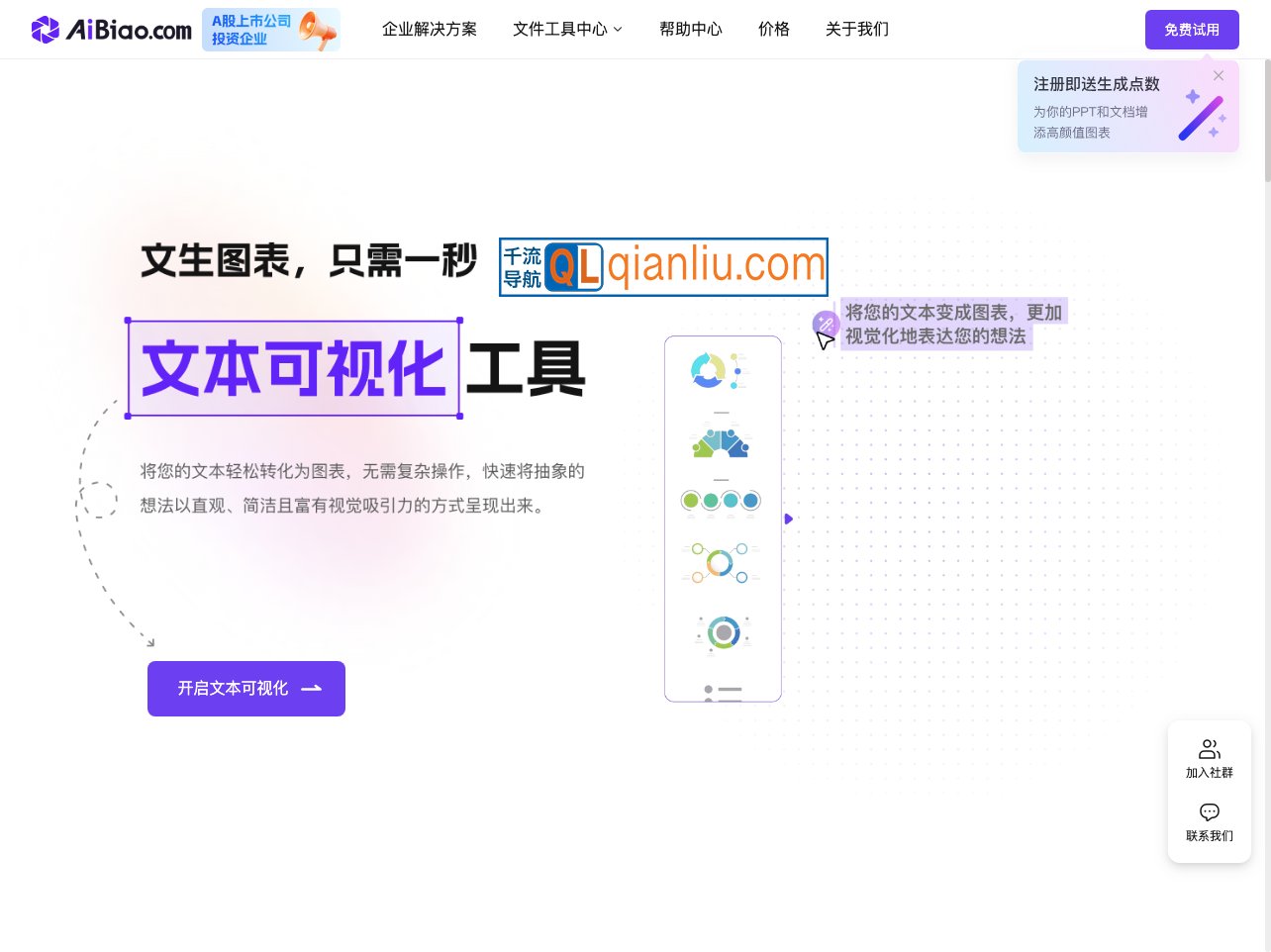
Task: Click the 免费试用 button
Action: (1192, 30)
